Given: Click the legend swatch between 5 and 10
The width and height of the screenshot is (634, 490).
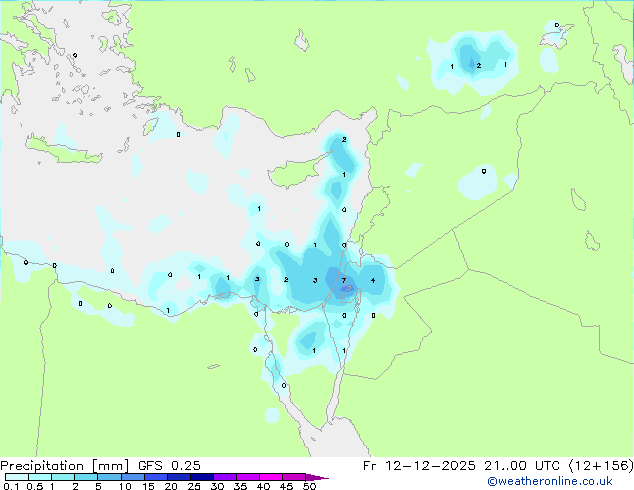Looking at the screenshot, I should click(x=110, y=477).
